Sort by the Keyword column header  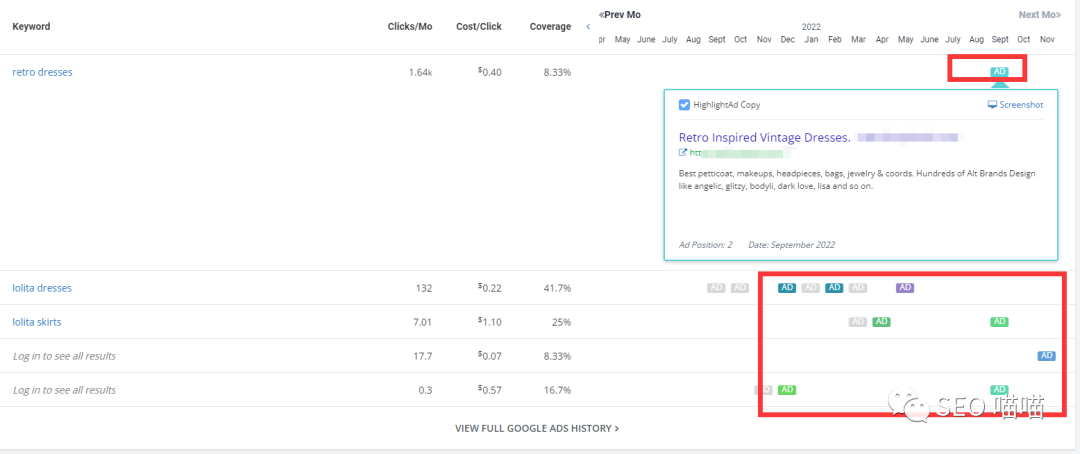click(31, 27)
